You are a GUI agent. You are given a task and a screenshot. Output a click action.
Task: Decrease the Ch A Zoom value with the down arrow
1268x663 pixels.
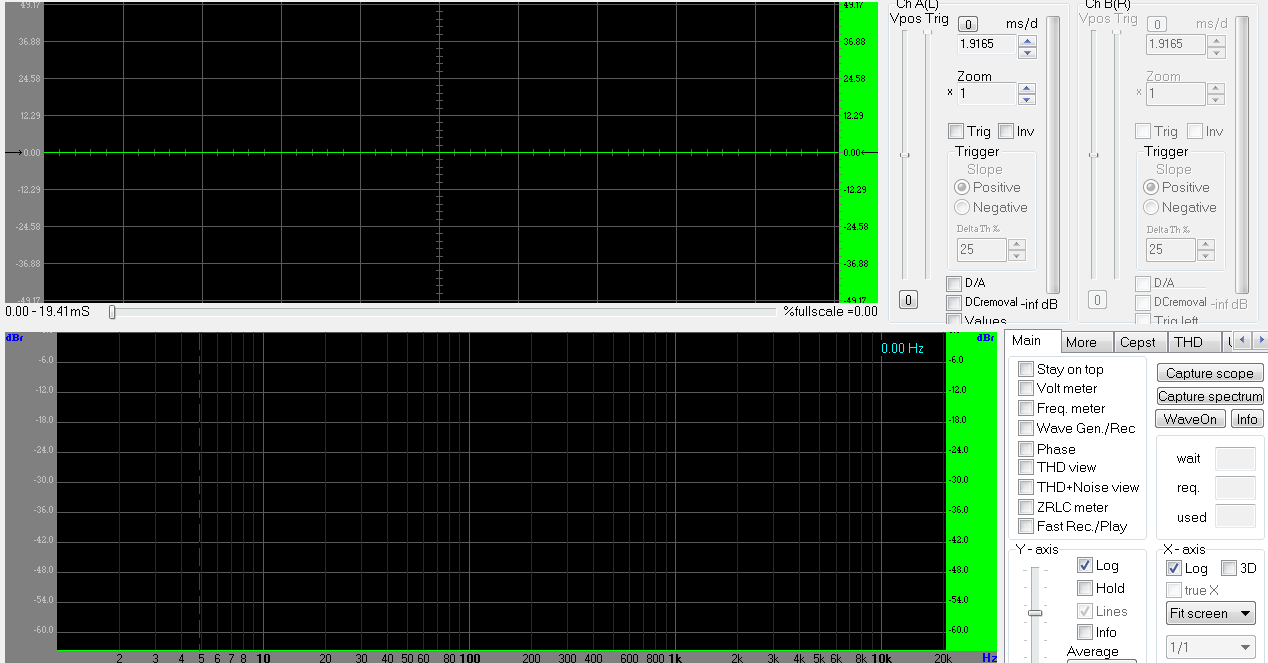click(x=1027, y=99)
